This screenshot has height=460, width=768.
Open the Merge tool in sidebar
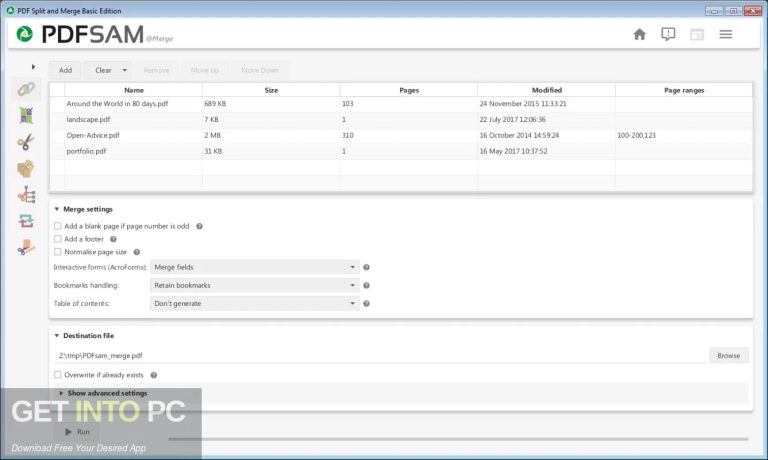26,89
